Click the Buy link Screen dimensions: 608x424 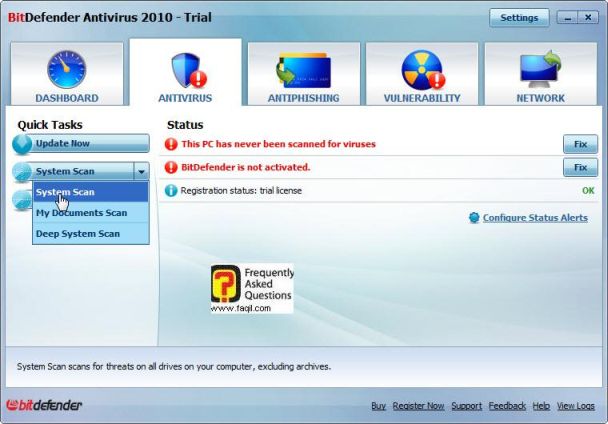click(x=378, y=406)
